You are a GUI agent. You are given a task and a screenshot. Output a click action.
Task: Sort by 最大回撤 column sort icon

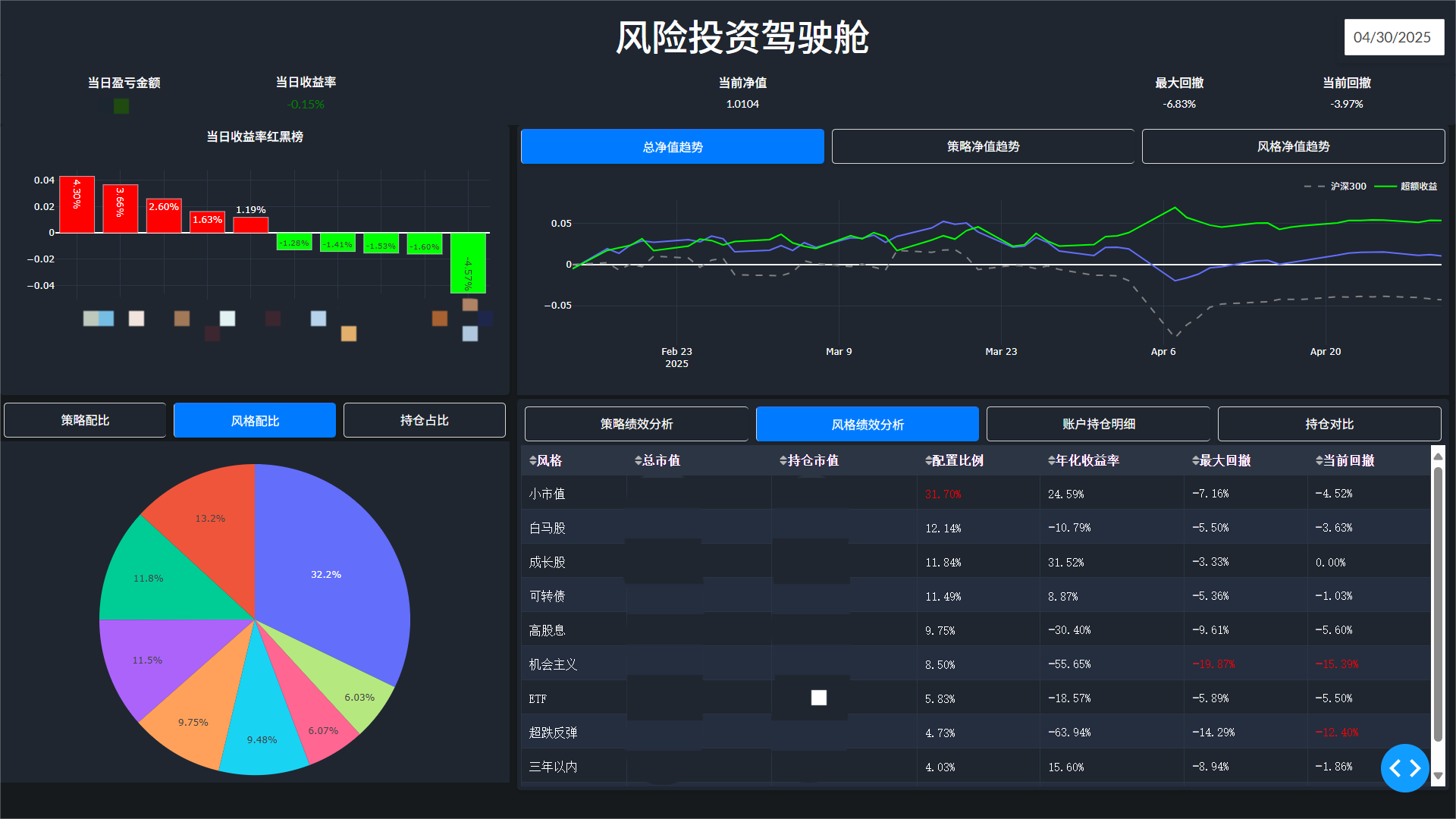click(x=1195, y=461)
